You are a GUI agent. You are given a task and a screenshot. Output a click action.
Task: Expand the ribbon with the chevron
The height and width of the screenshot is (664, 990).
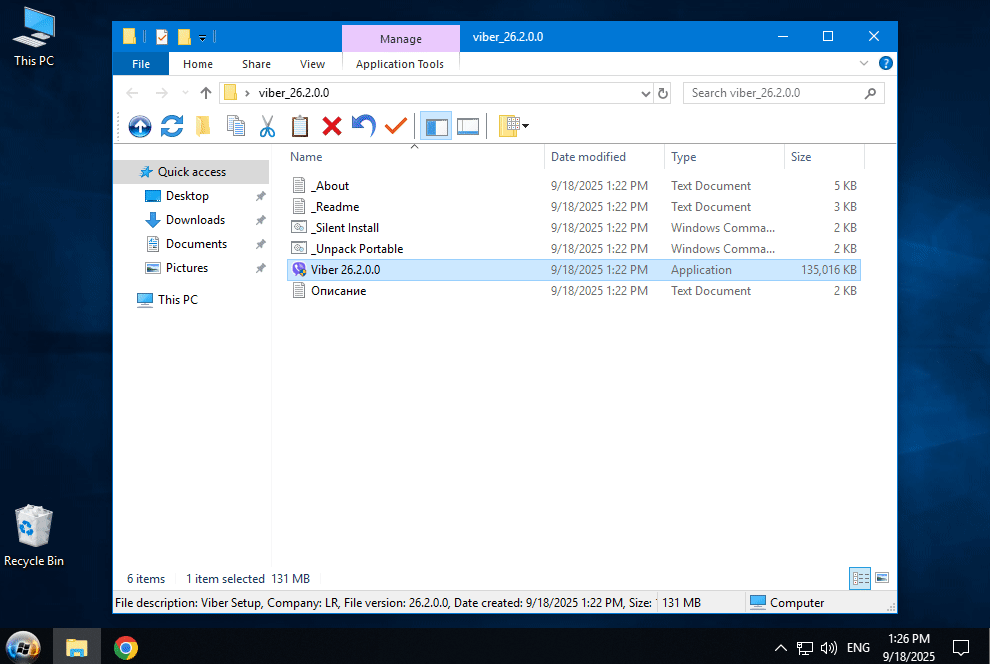point(865,63)
